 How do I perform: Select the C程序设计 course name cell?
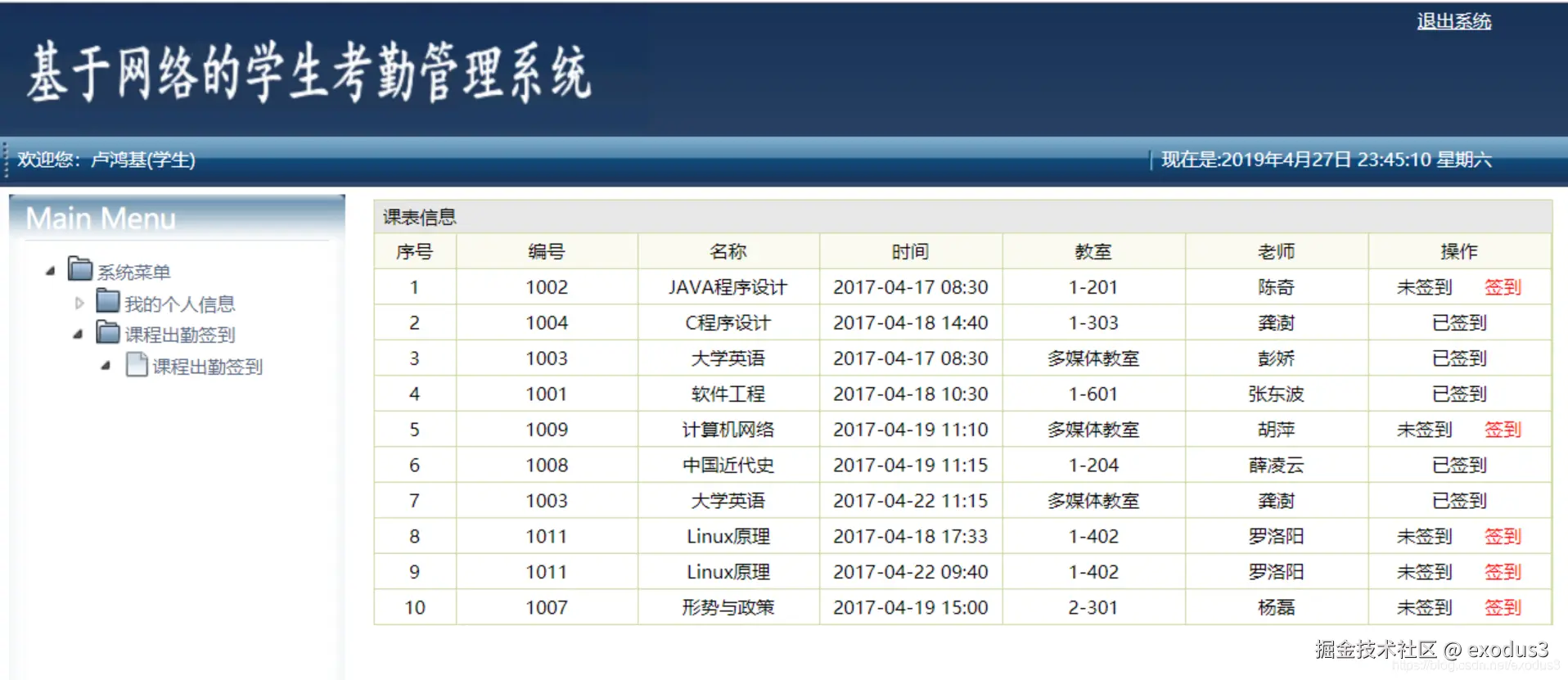(728, 323)
